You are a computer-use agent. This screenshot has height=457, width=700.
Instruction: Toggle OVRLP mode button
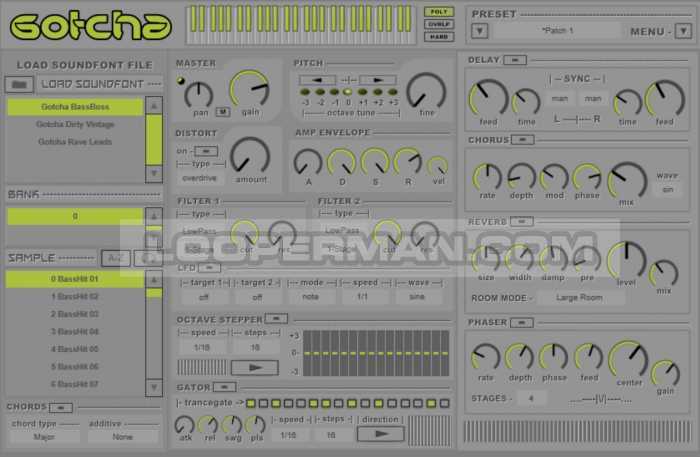point(439,24)
